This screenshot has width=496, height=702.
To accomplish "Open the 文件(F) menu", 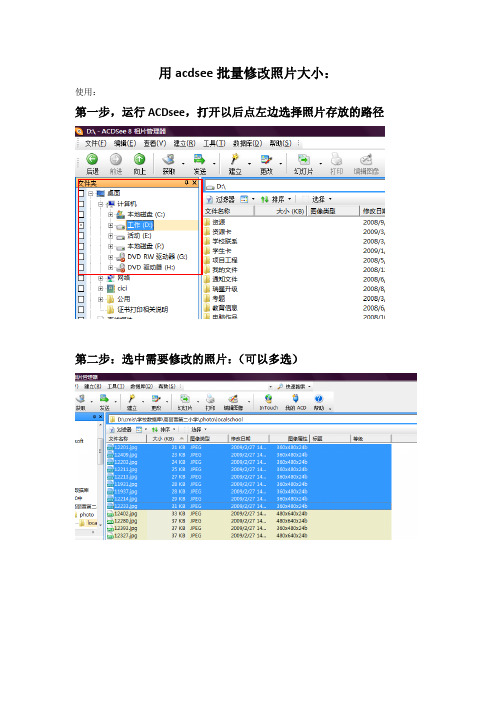I will tap(95, 143).
